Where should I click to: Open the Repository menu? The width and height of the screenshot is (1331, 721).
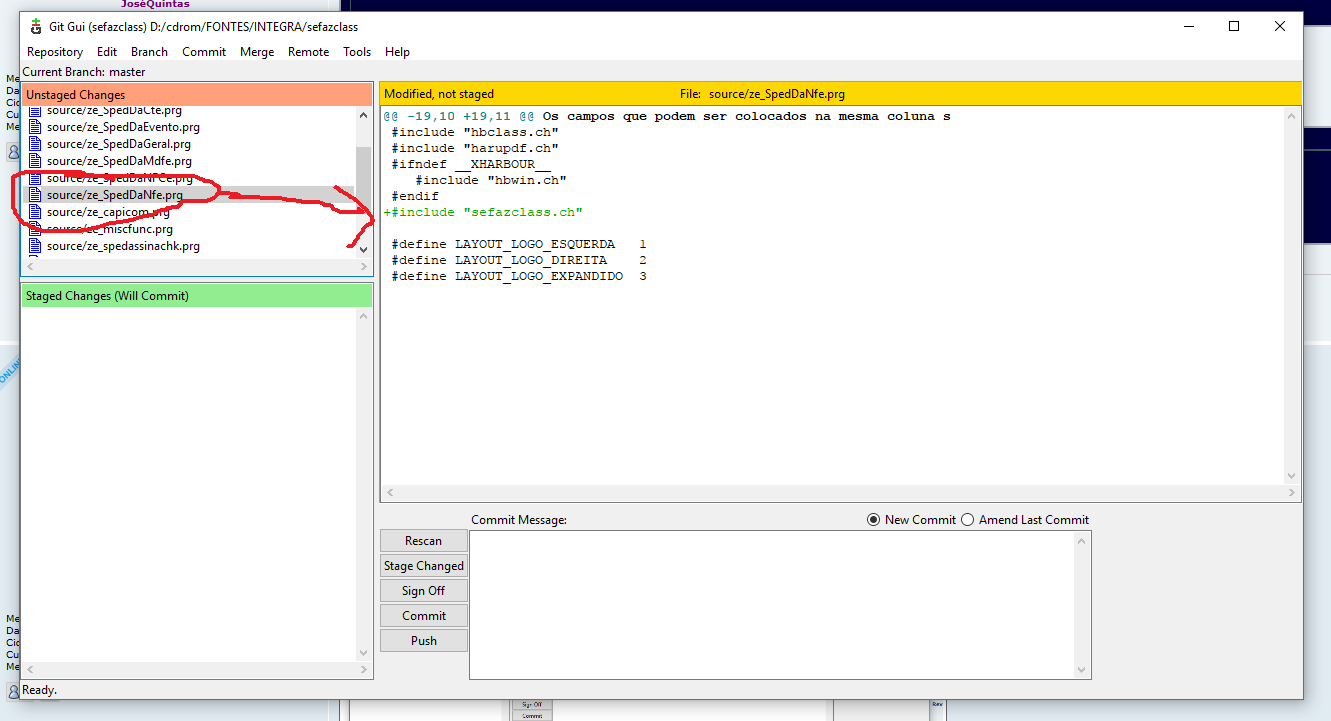(55, 52)
